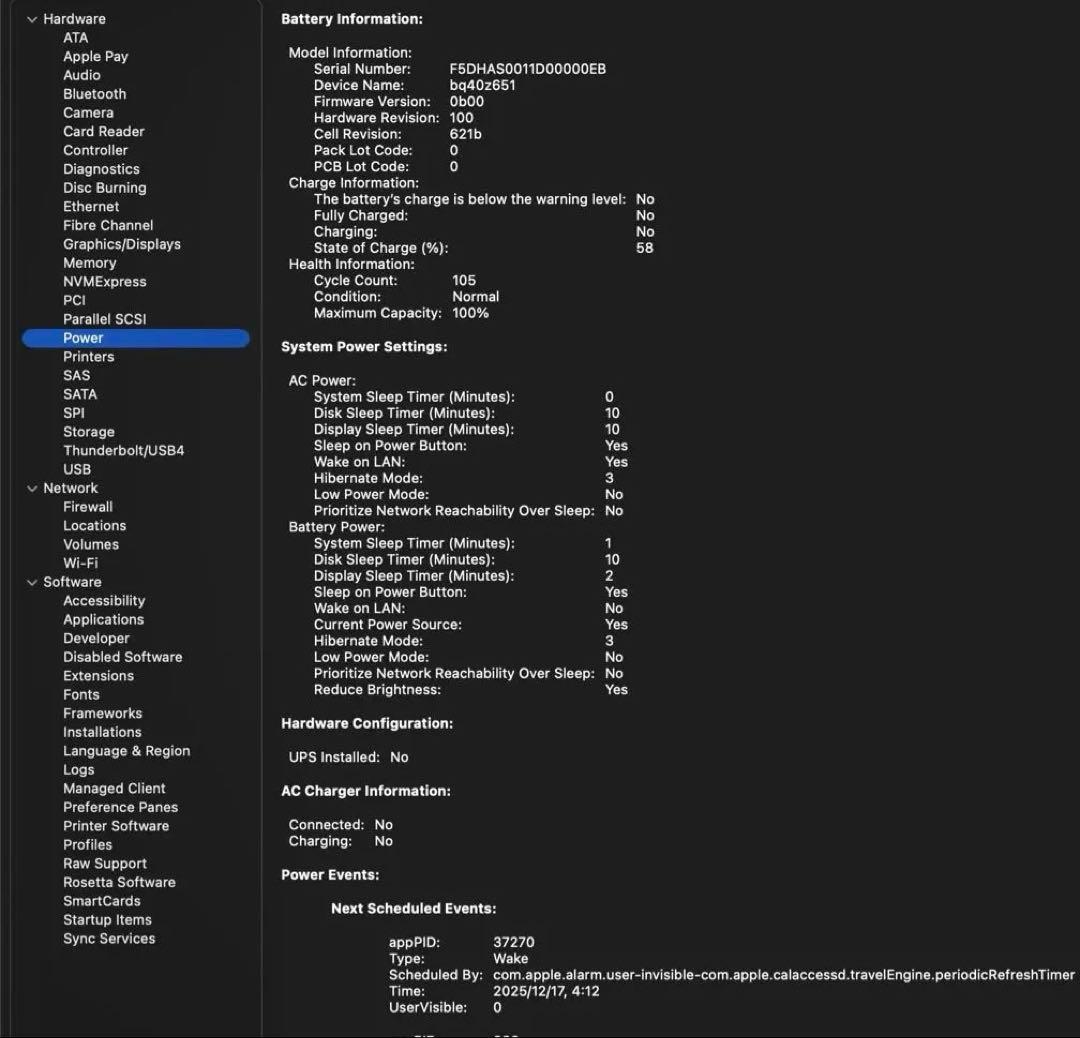Open the Memory hardware report
This screenshot has width=1080, height=1038.
[x=89, y=262]
